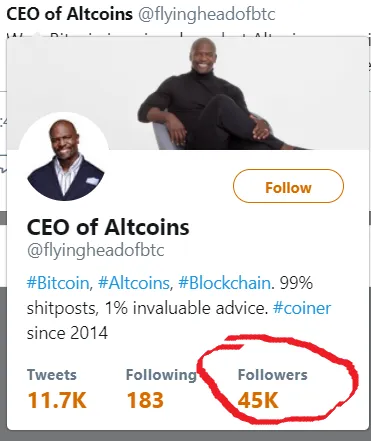Click the Tweets stat label
Image resolution: width=371 pixels, height=441 pixels.
(52, 375)
